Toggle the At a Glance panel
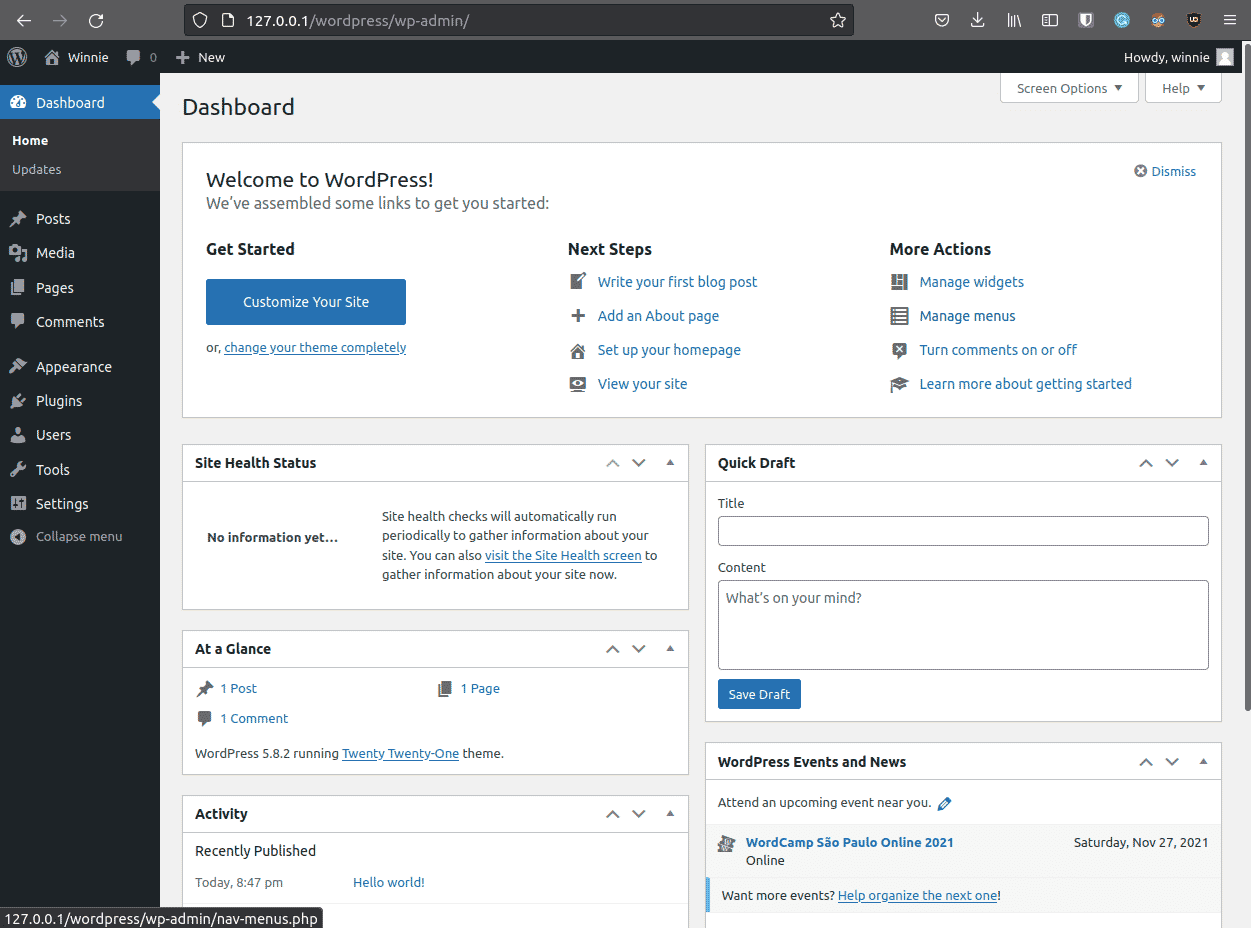Viewport: 1251px width, 928px height. (670, 649)
